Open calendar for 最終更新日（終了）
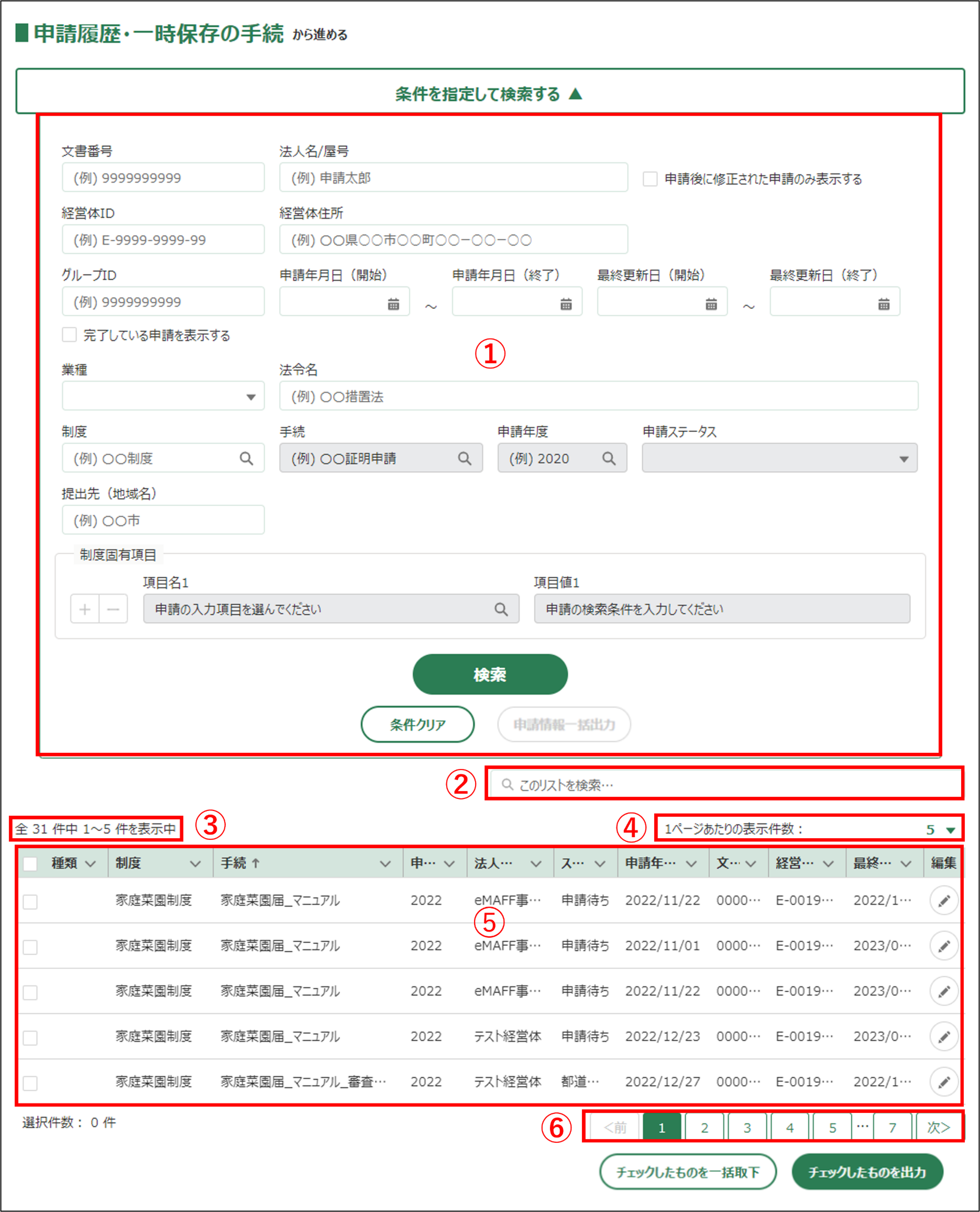 pyautogui.click(x=884, y=304)
